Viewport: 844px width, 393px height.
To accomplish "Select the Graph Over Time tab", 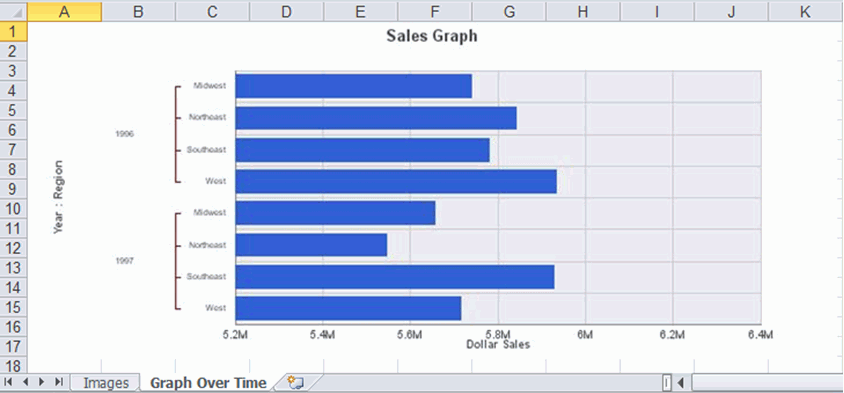I will point(208,383).
